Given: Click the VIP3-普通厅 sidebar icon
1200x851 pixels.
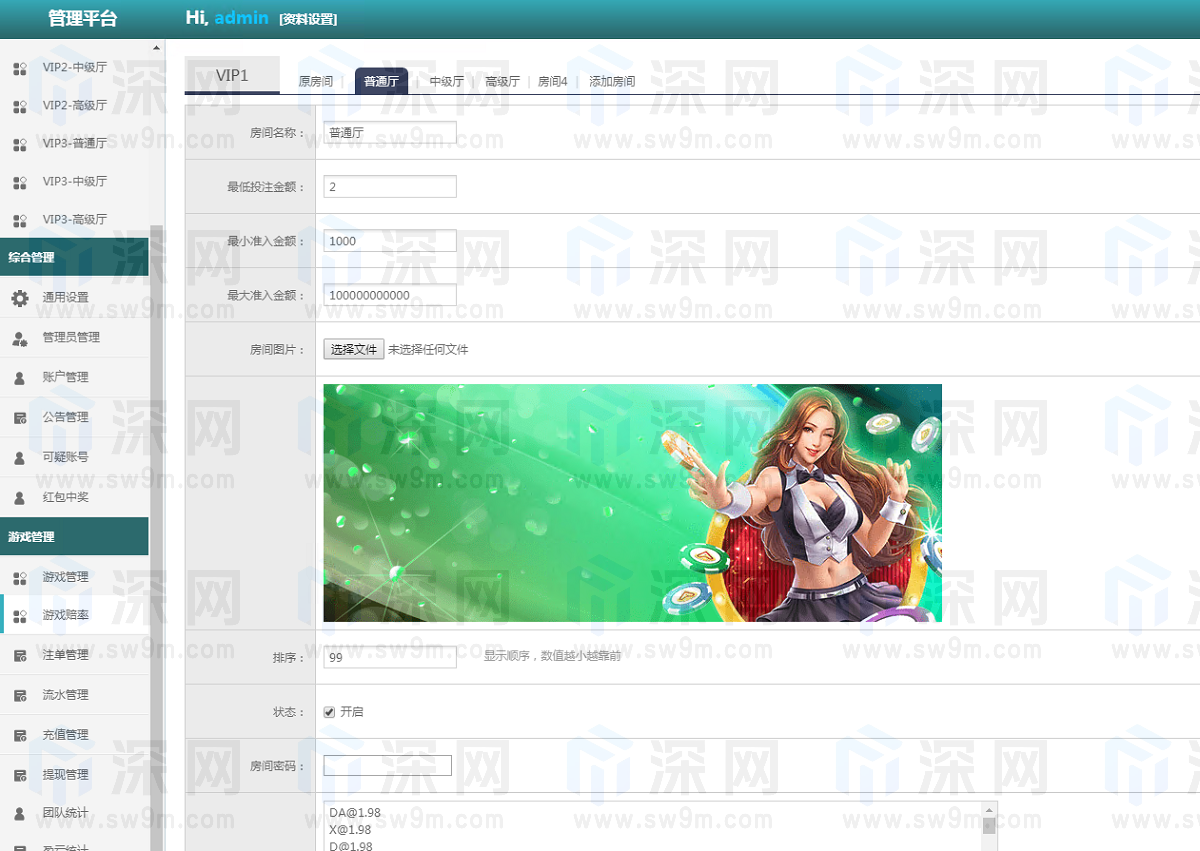Looking at the screenshot, I should 20,144.
